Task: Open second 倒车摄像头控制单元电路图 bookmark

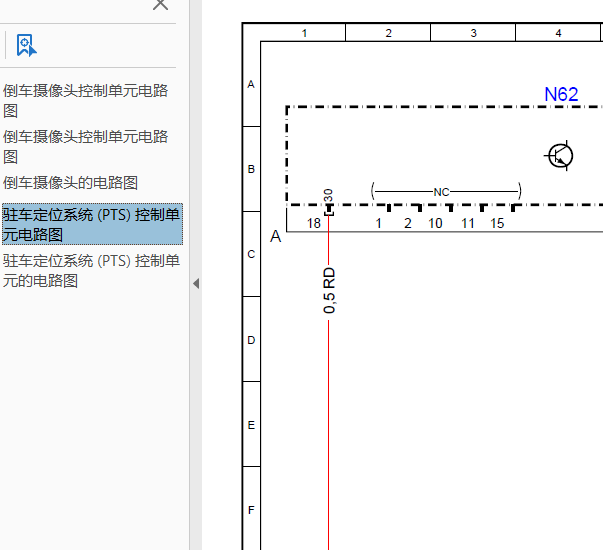Action: pyautogui.click(x=85, y=147)
